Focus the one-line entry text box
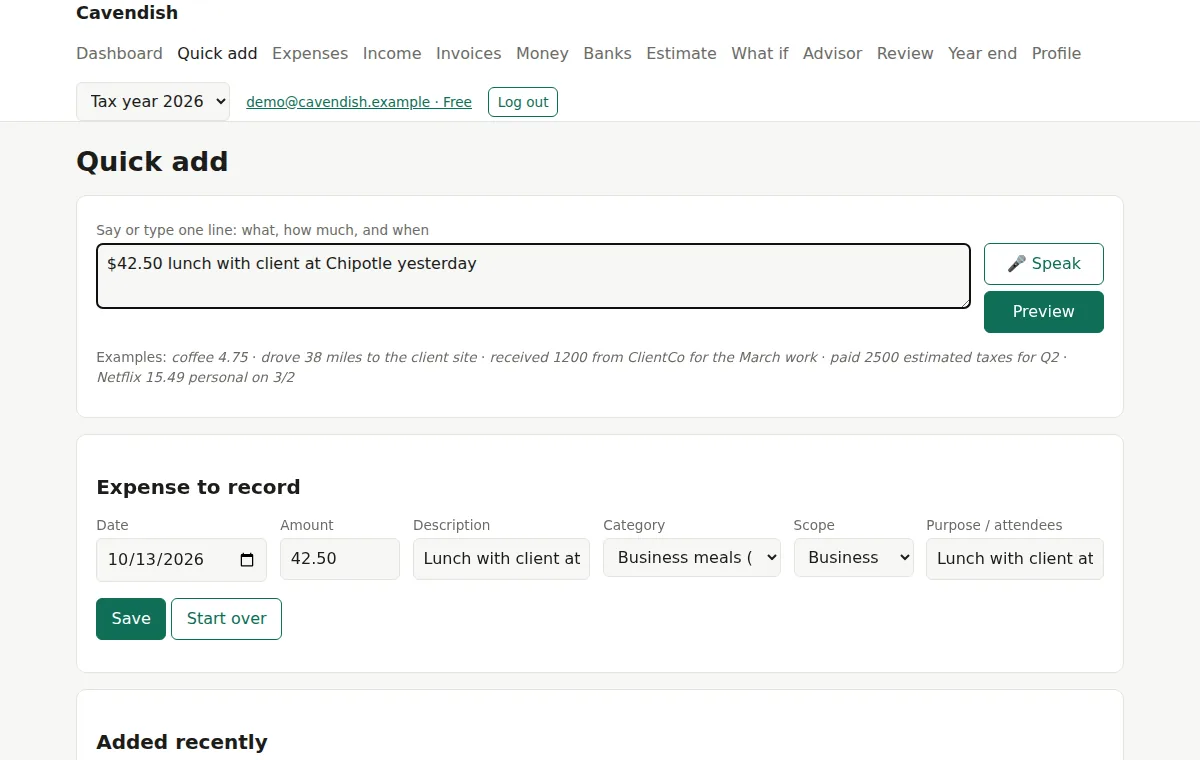Viewport: 1200px width, 760px height. [x=533, y=276]
